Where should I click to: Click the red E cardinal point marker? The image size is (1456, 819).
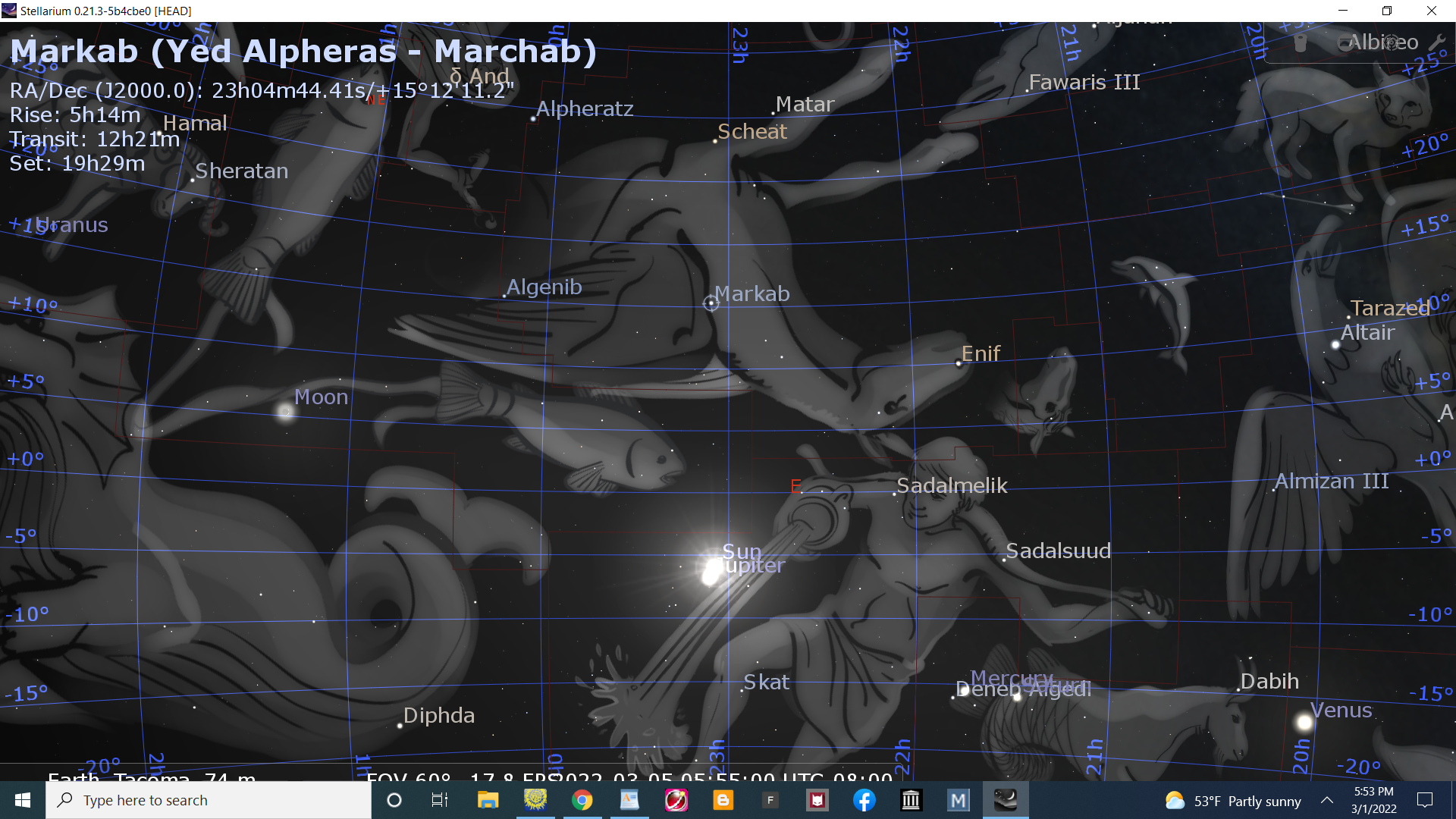(795, 486)
